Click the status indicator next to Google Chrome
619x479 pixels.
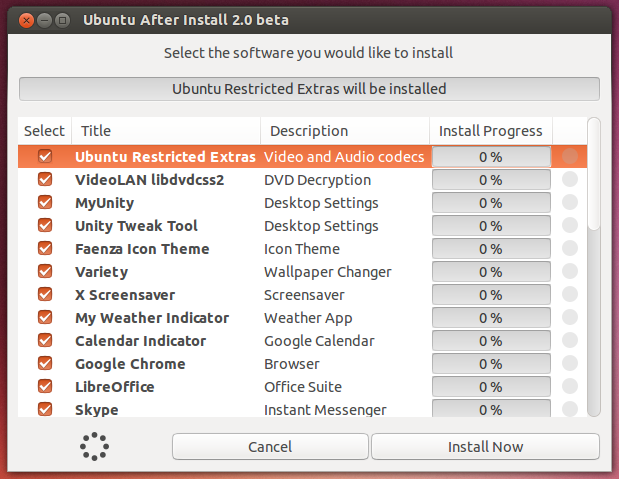[570, 364]
